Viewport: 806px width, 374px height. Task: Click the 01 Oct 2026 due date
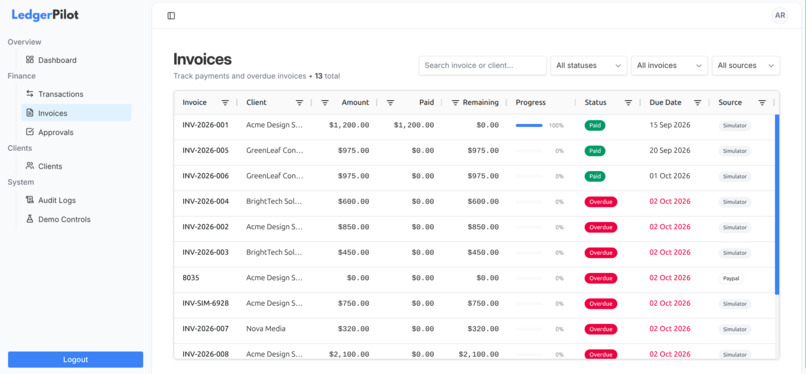(x=670, y=176)
